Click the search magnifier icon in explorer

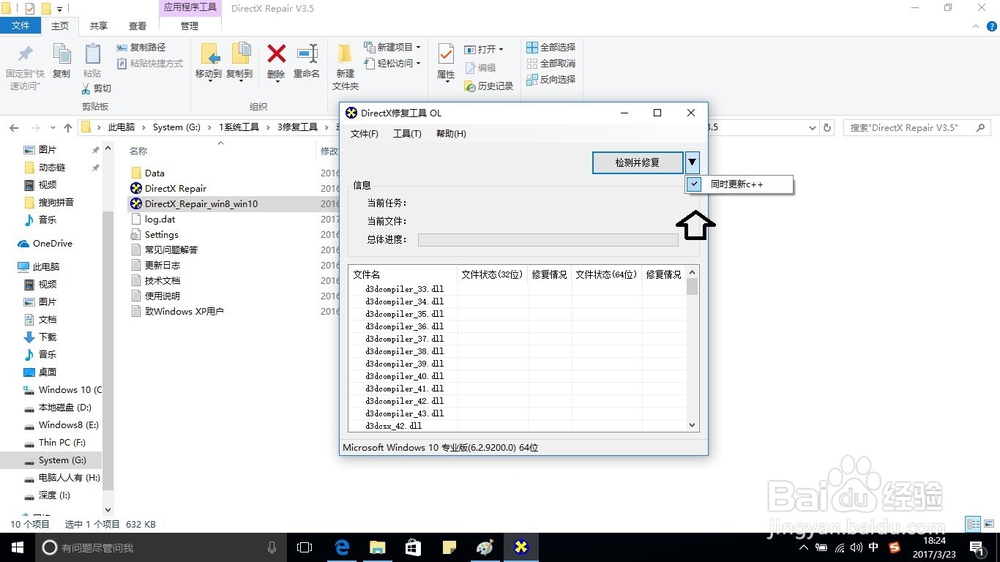[981, 128]
